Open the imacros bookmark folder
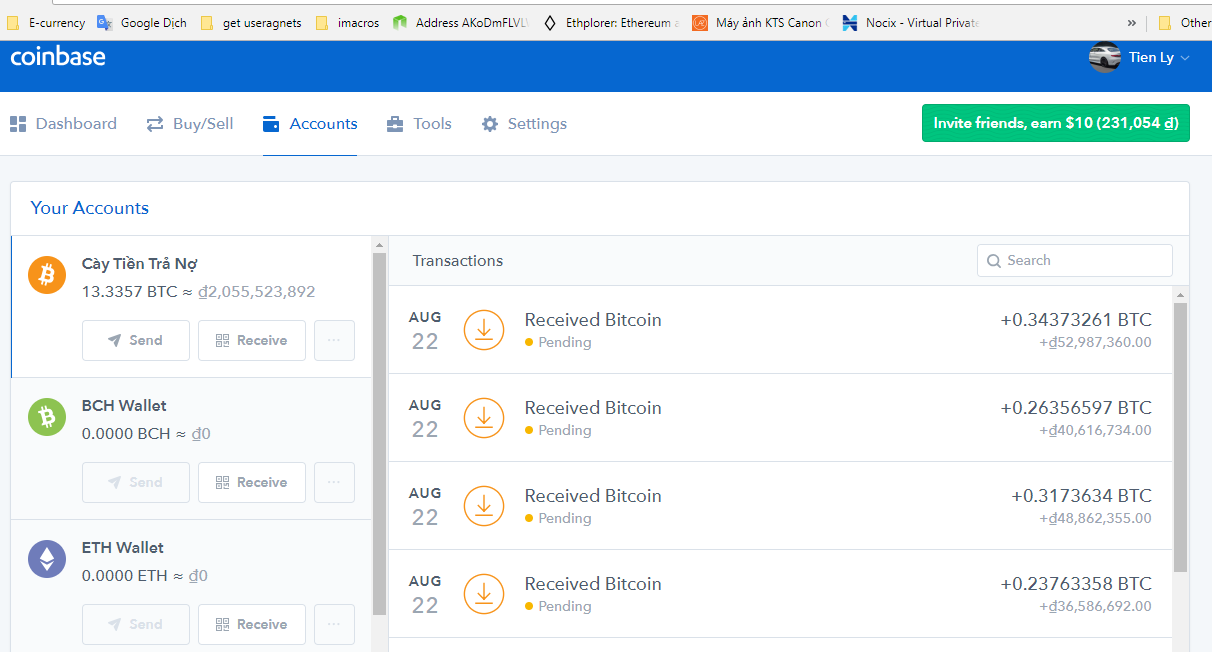 coord(347,22)
